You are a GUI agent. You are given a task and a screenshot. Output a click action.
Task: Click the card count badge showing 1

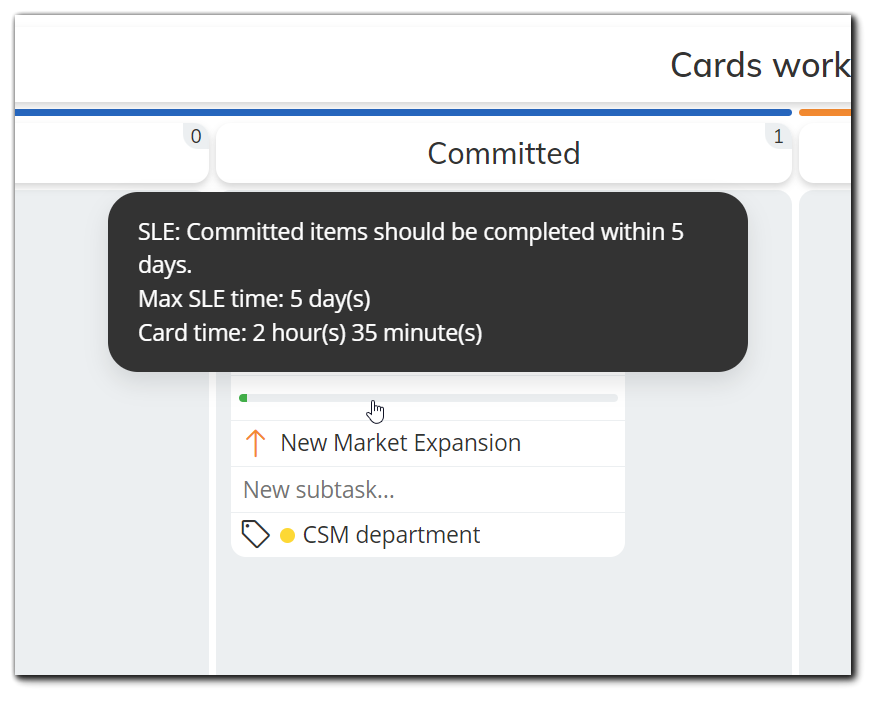(x=778, y=136)
